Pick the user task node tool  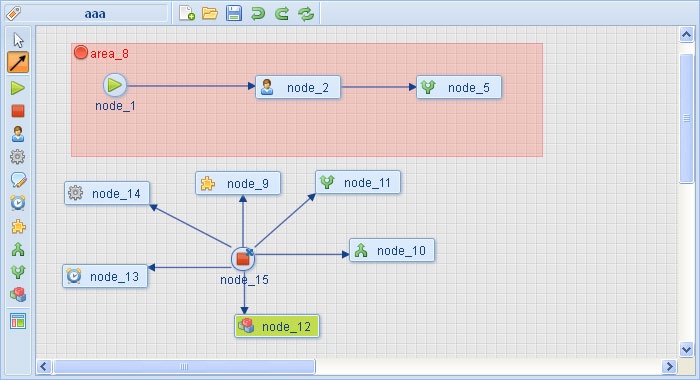tap(18, 134)
